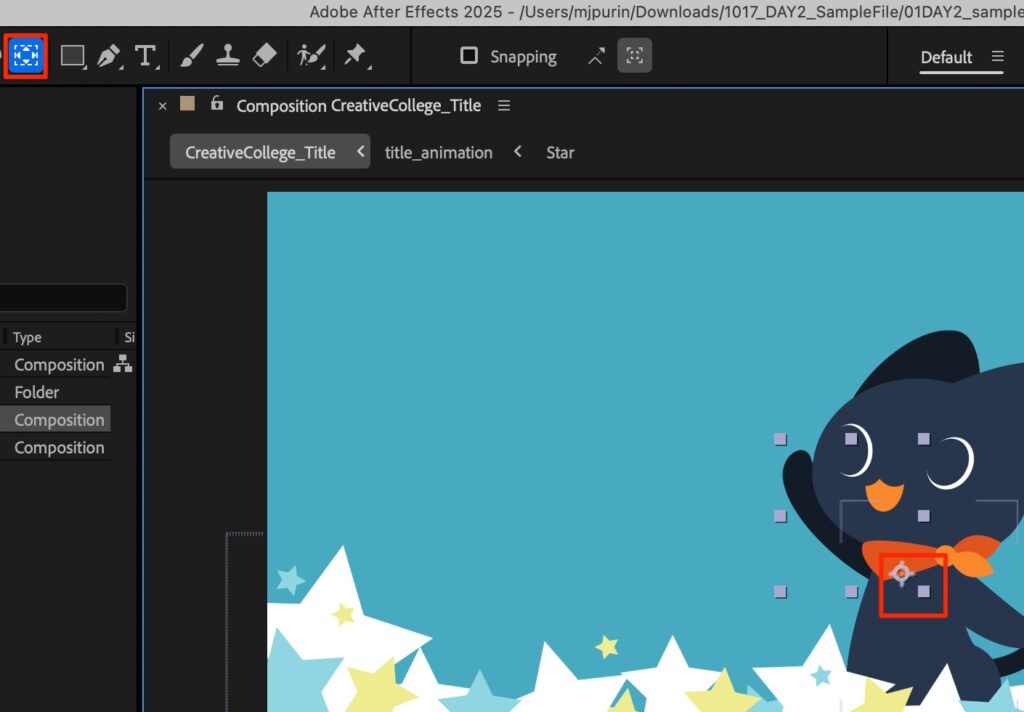Image resolution: width=1024 pixels, height=712 pixels.
Task: Select the Brush tool
Action: [191, 56]
